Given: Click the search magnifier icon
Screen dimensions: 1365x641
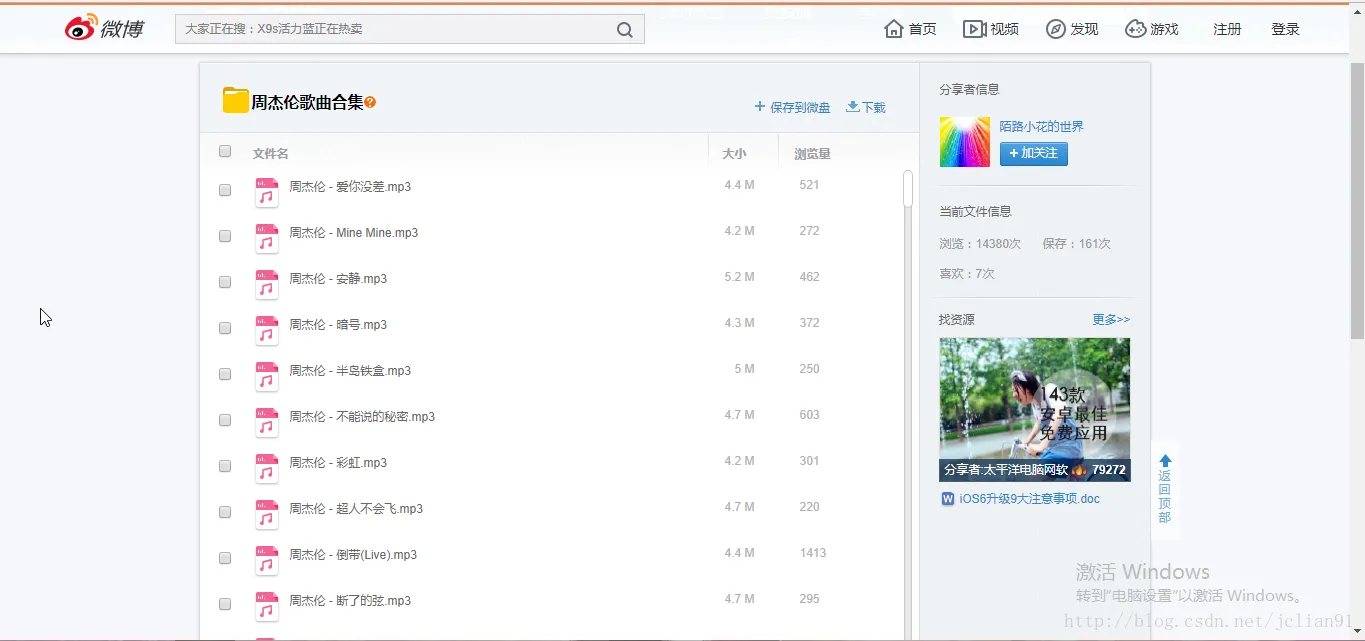Looking at the screenshot, I should [625, 30].
